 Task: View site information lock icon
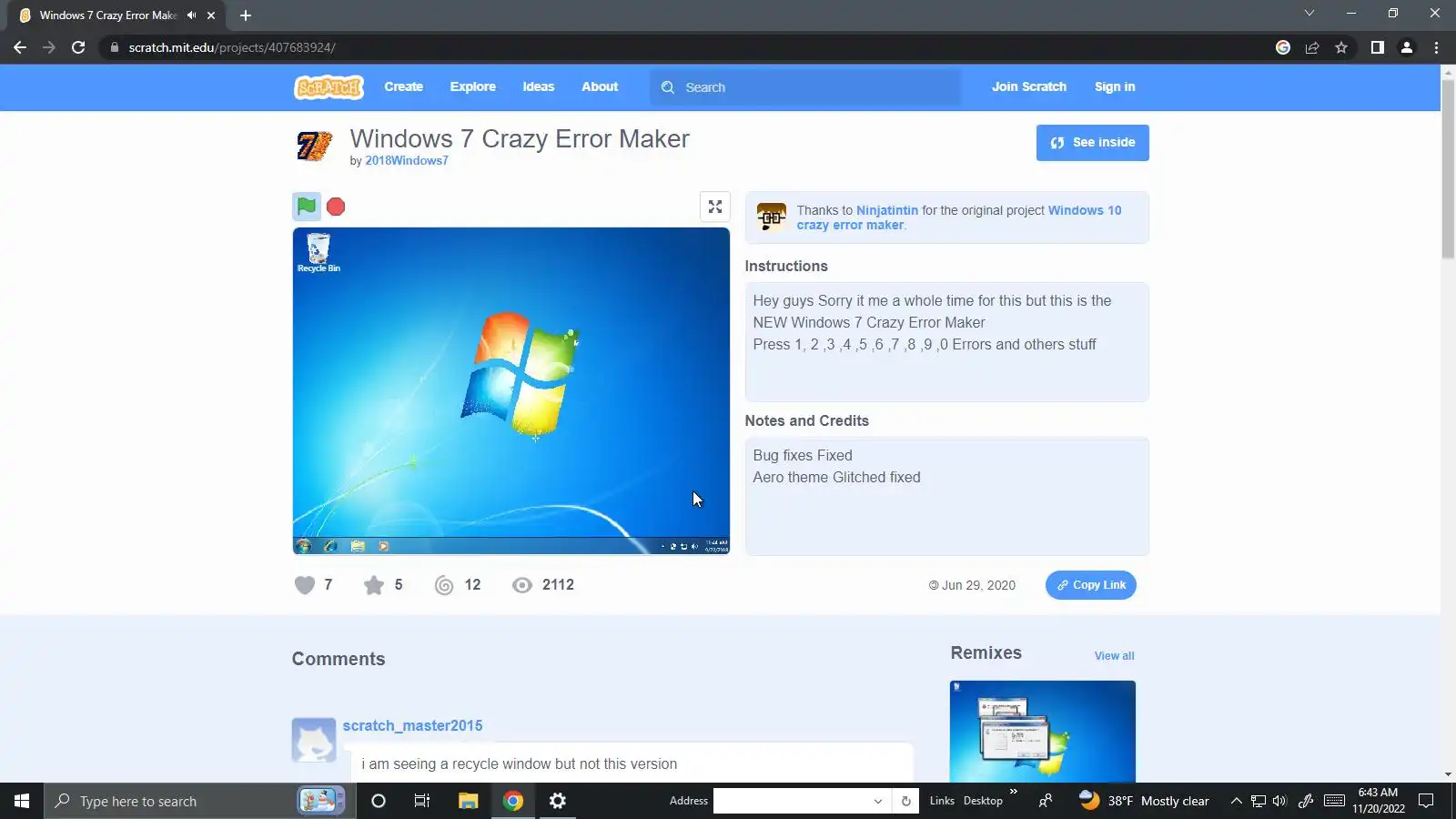pos(115,47)
